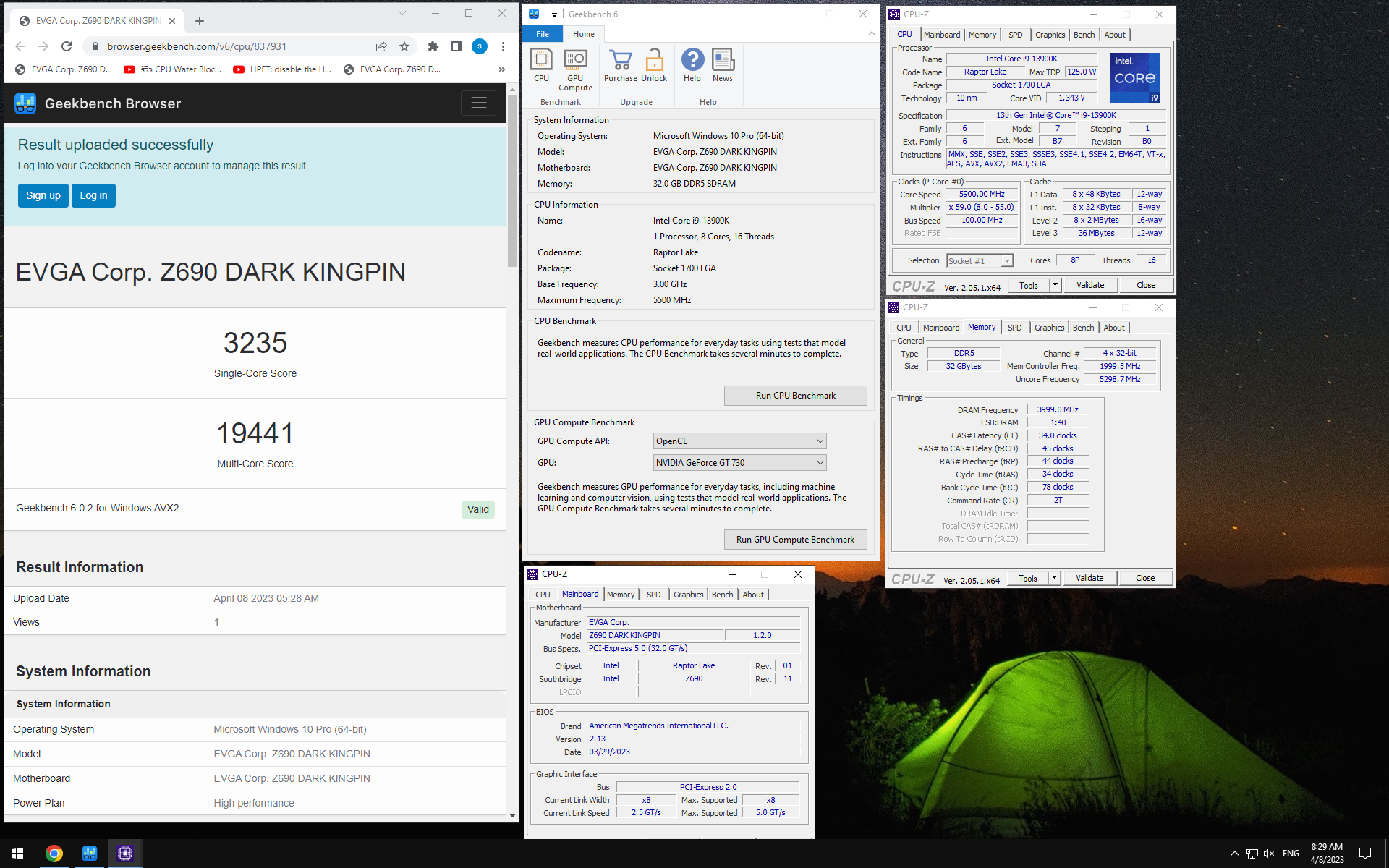Switch to Graphics tab in Mainboard CPU-Z window
This screenshot has height=868, width=1389.
(688, 595)
